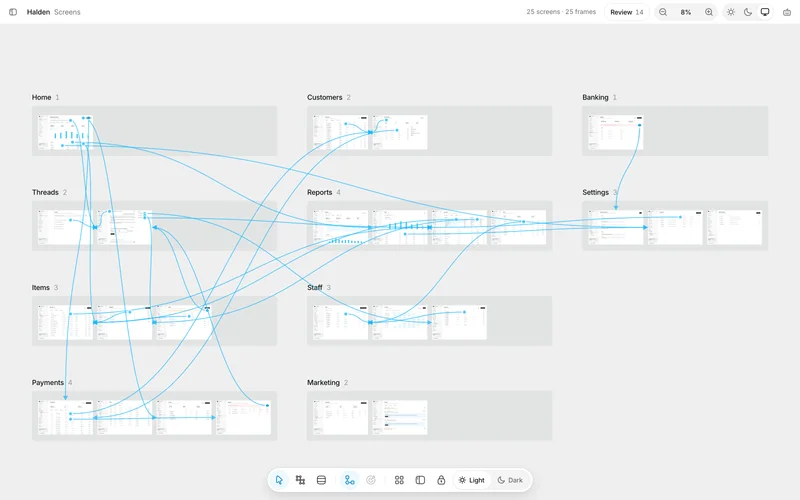Viewport: 800px width, 500px height.
Task: Switch app theme to dark using the header moon icon
Action: point(748,12)
